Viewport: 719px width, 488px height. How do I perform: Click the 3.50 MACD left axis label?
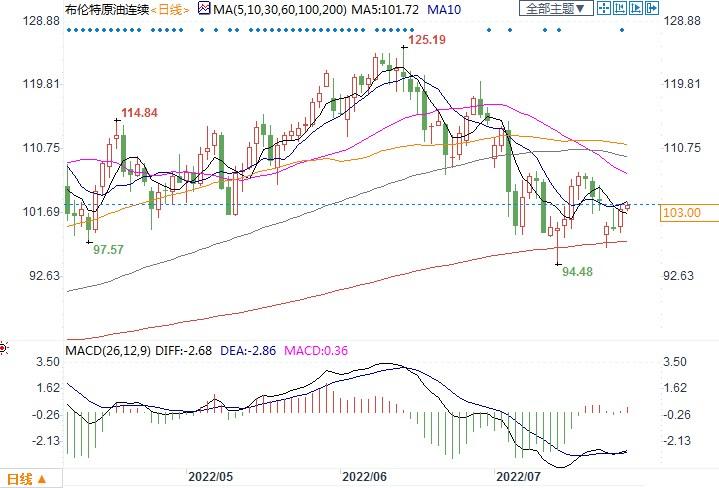click(48, 362)
